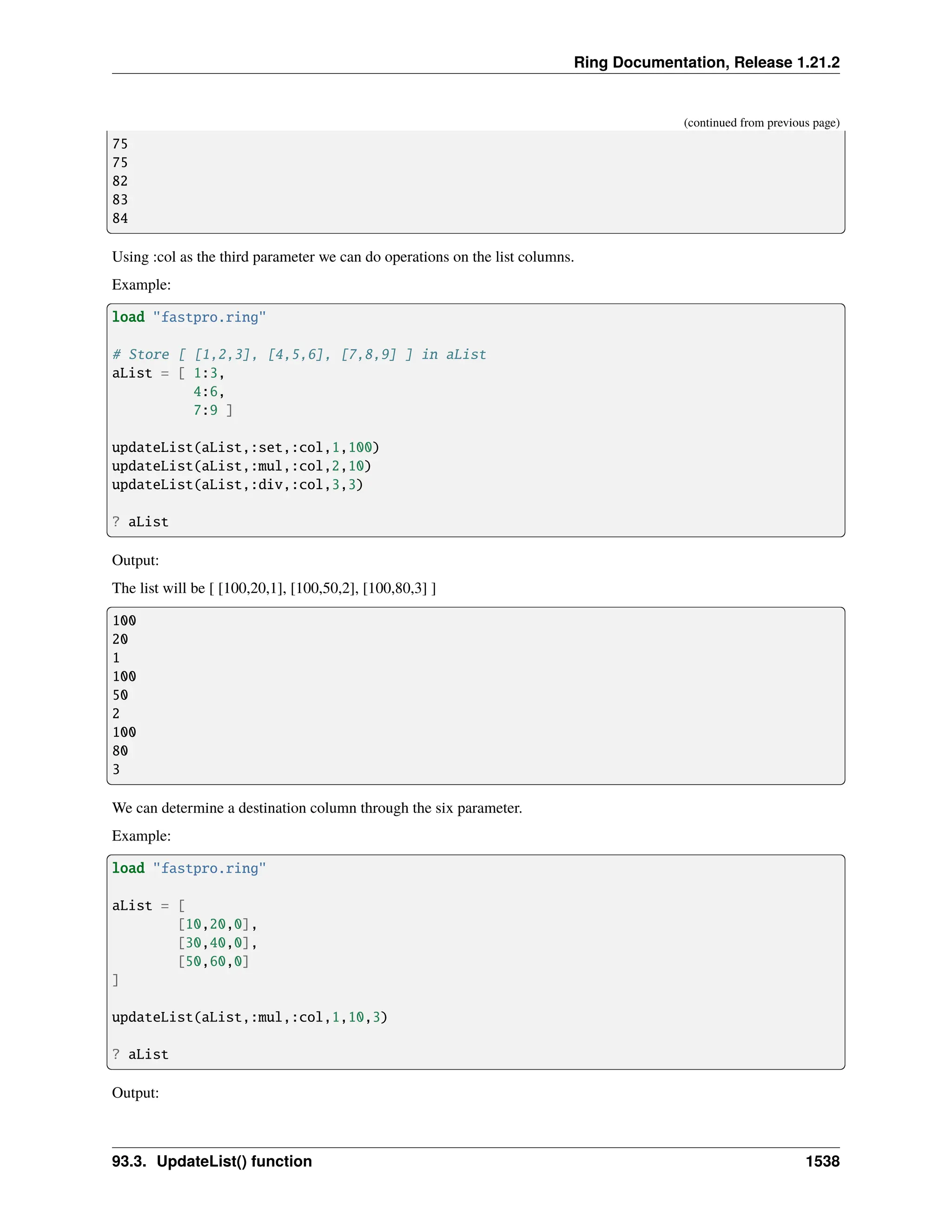Click the second load "fastpro.ring" line
The height and width of the screenshot is (1232, 952).
188,868
